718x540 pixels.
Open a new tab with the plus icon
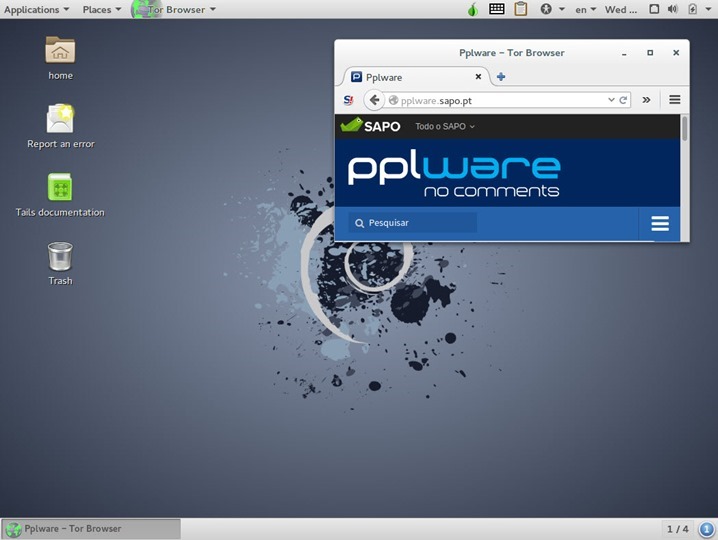(x=501, y=77)
